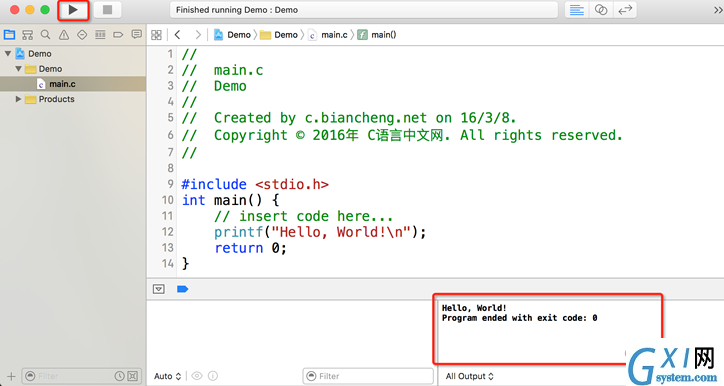Click the #include stdio.h line

[x=255, y=184]
